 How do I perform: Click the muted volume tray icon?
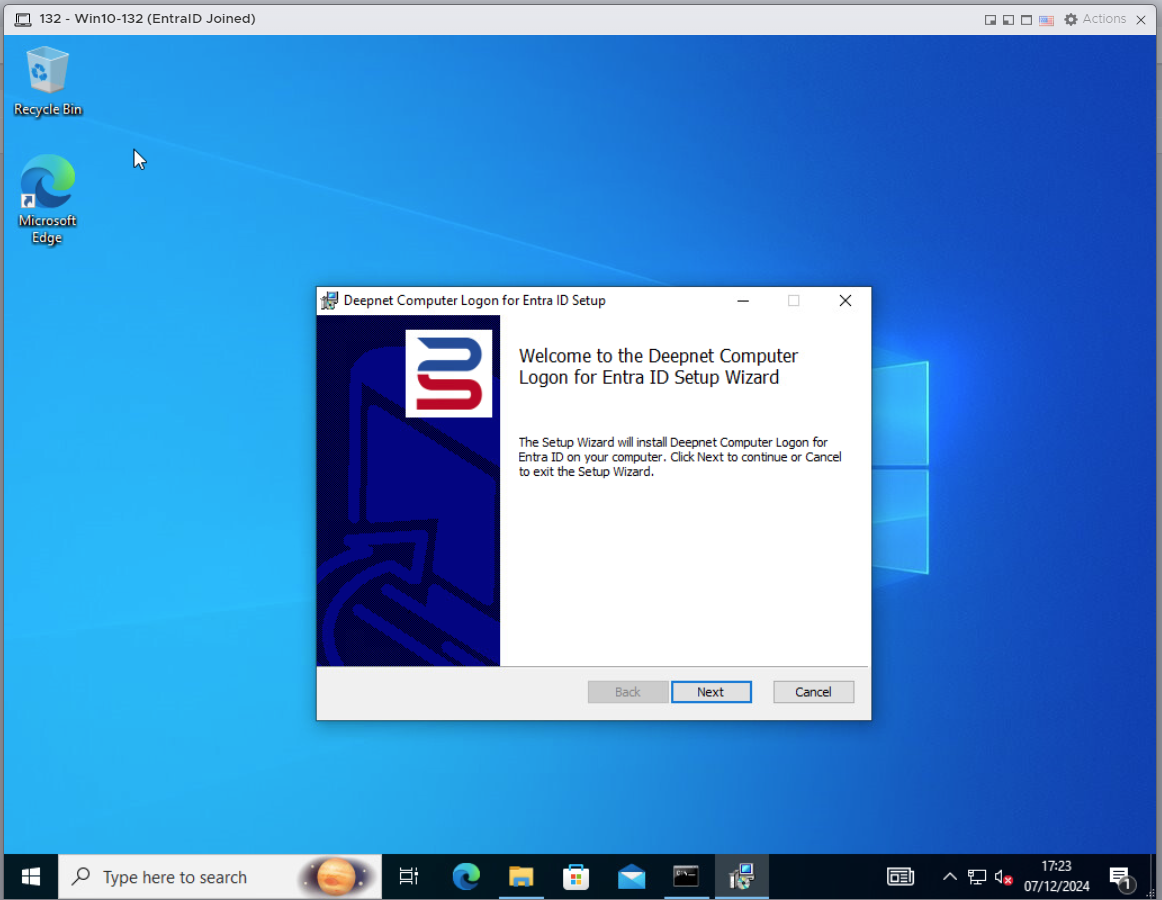click(1004, 877)
